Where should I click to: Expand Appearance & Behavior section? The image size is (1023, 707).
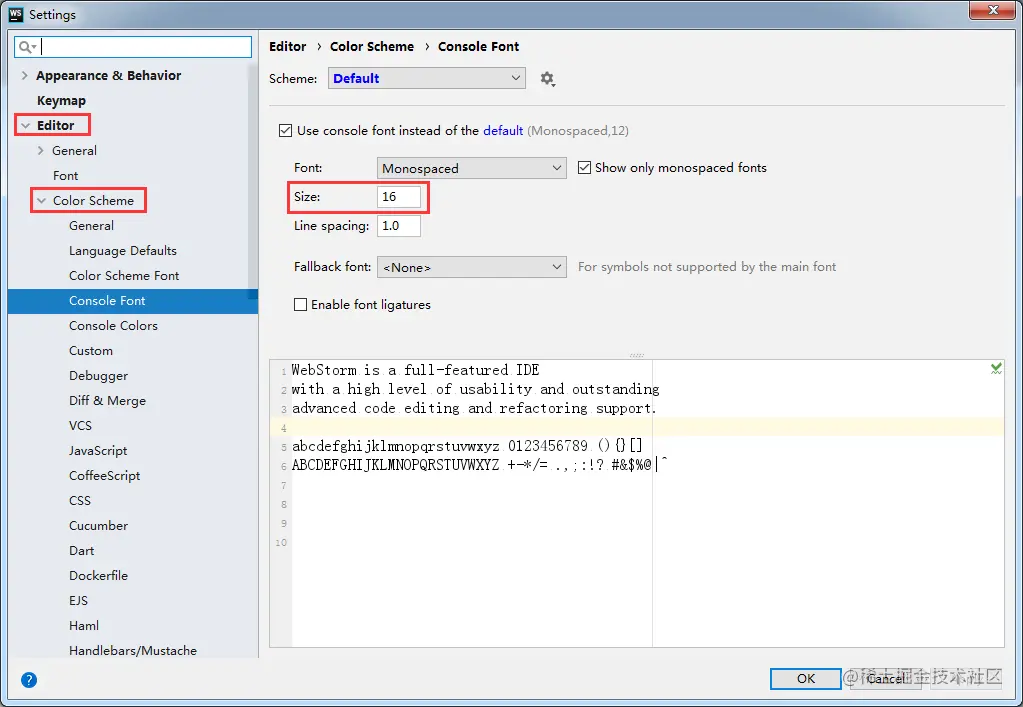pos(25,76)
